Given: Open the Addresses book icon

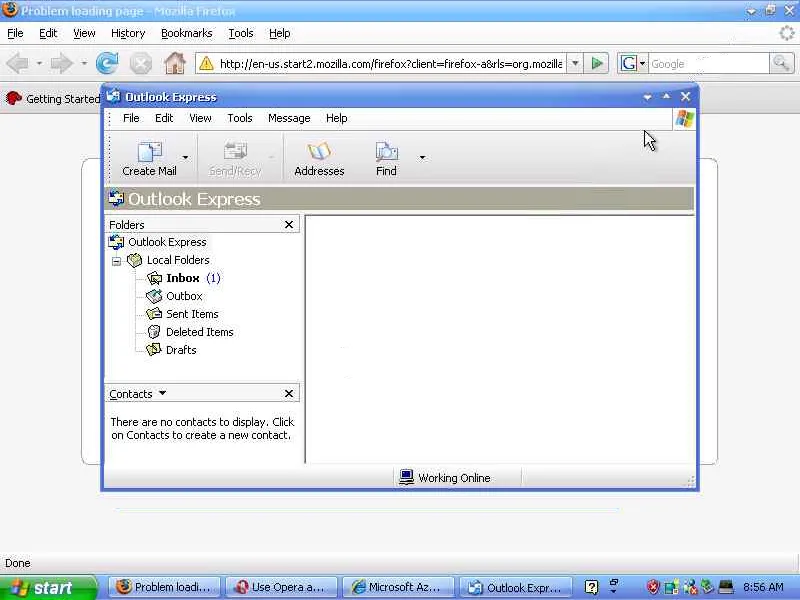Looking at the screenshot, I should point(319,152).
